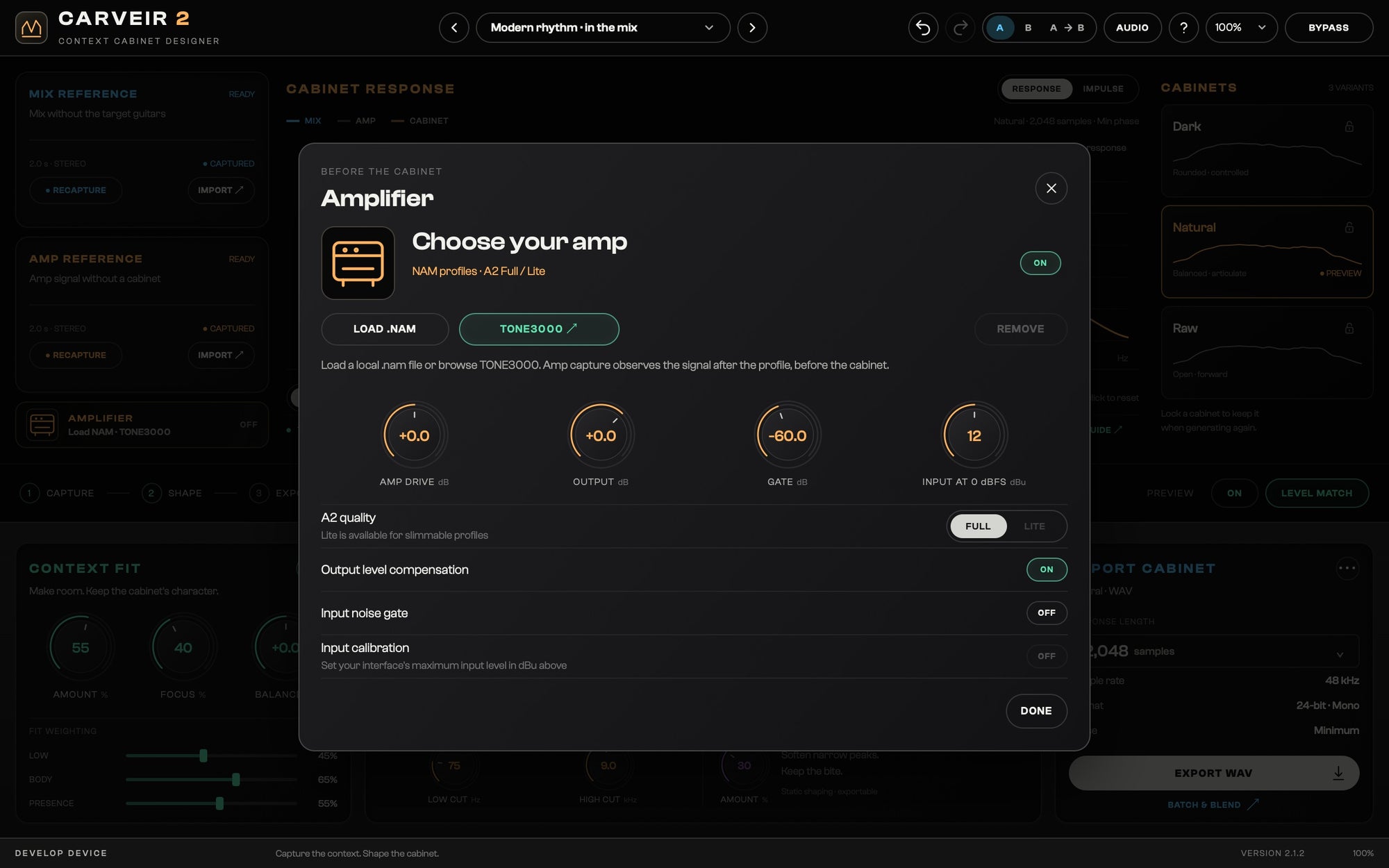Click the Output dB knob

point(601,435)
